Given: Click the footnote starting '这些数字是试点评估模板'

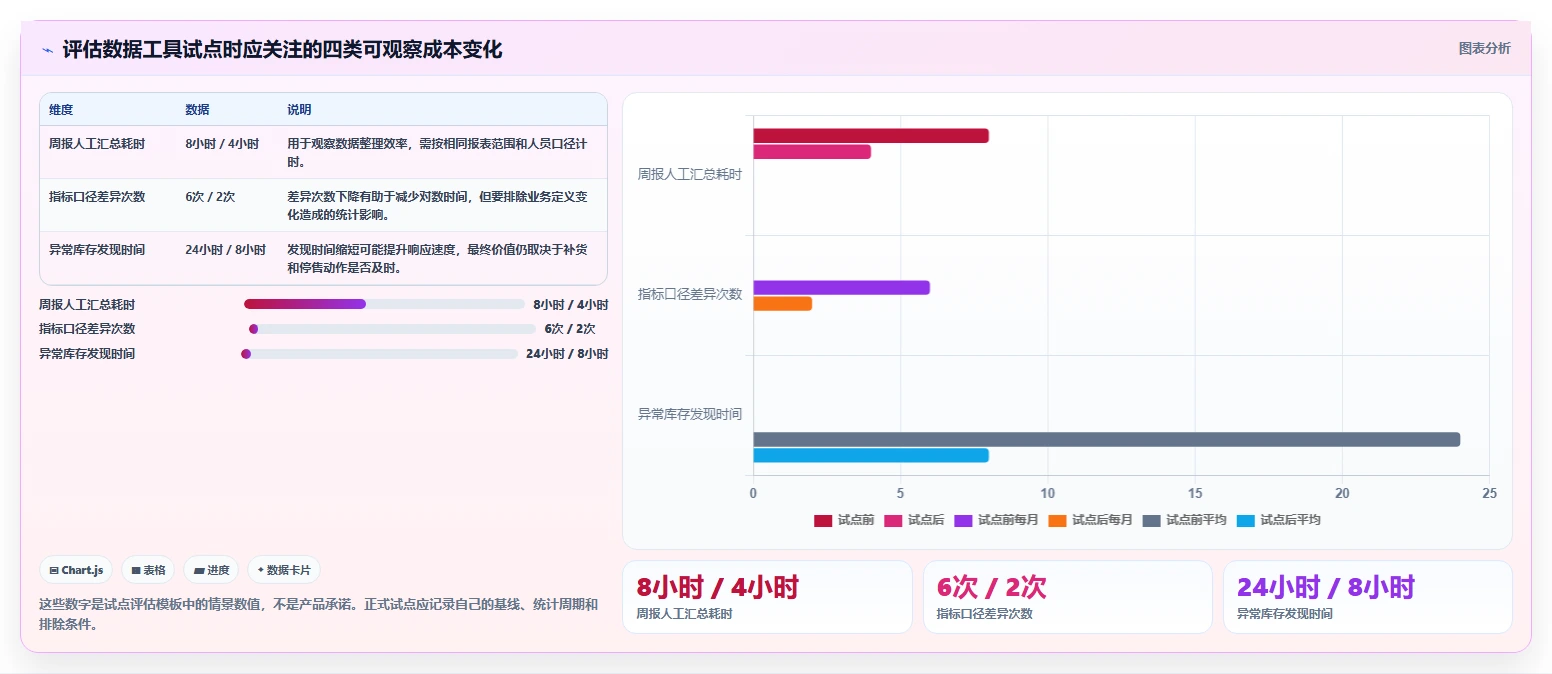Looking at the screenshot, I should [x=319, y=614].
